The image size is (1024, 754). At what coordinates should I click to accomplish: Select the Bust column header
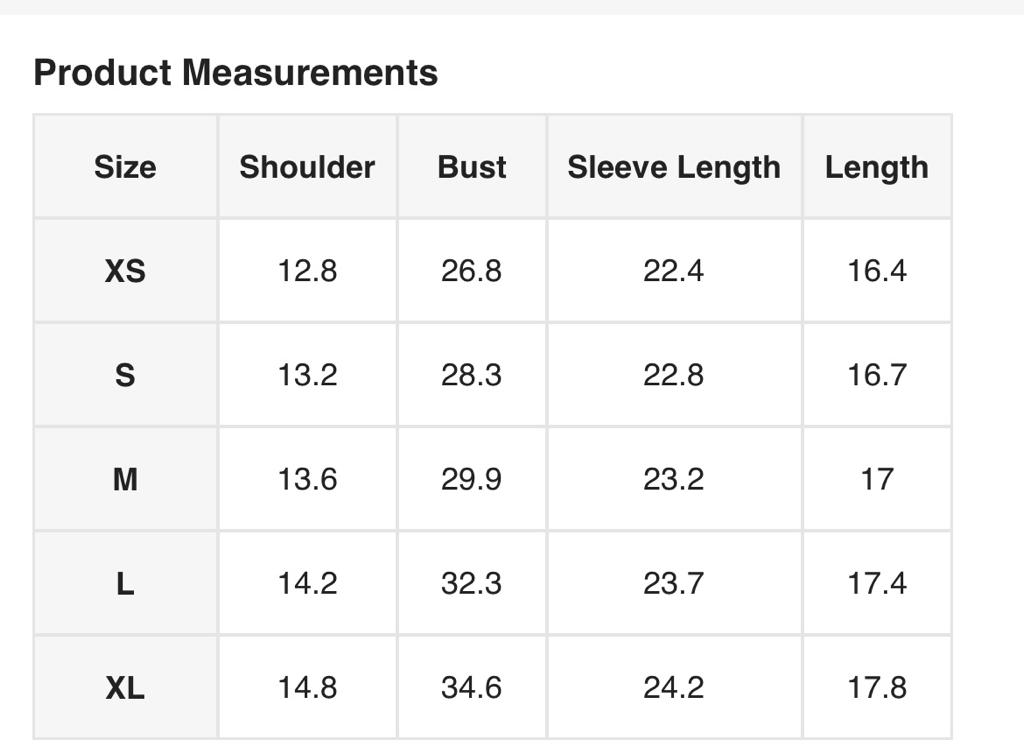click(472, 167)
